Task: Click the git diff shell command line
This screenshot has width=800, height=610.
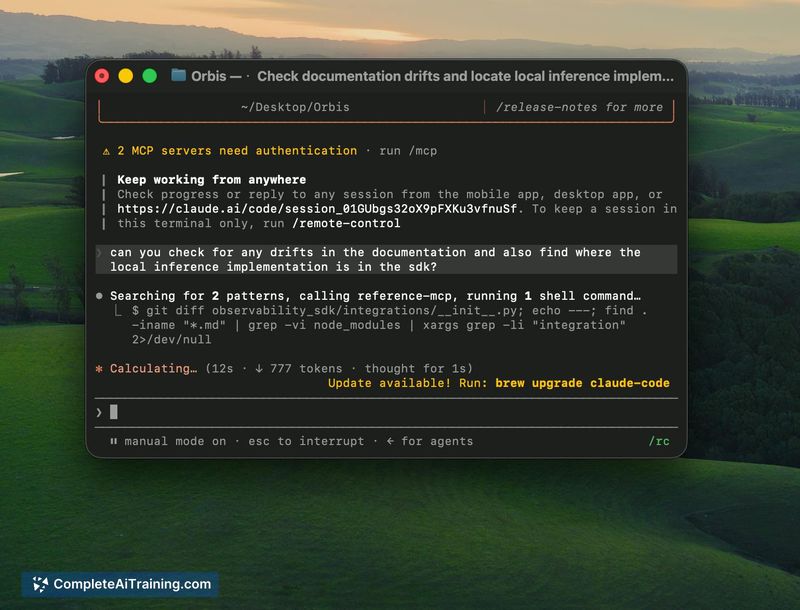Action: (x=389, y=311)
